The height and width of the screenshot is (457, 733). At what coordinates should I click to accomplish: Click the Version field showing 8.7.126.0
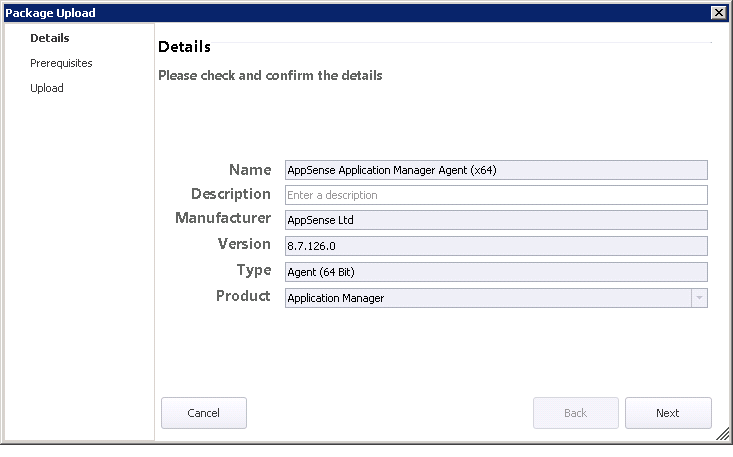click(496, 246)
